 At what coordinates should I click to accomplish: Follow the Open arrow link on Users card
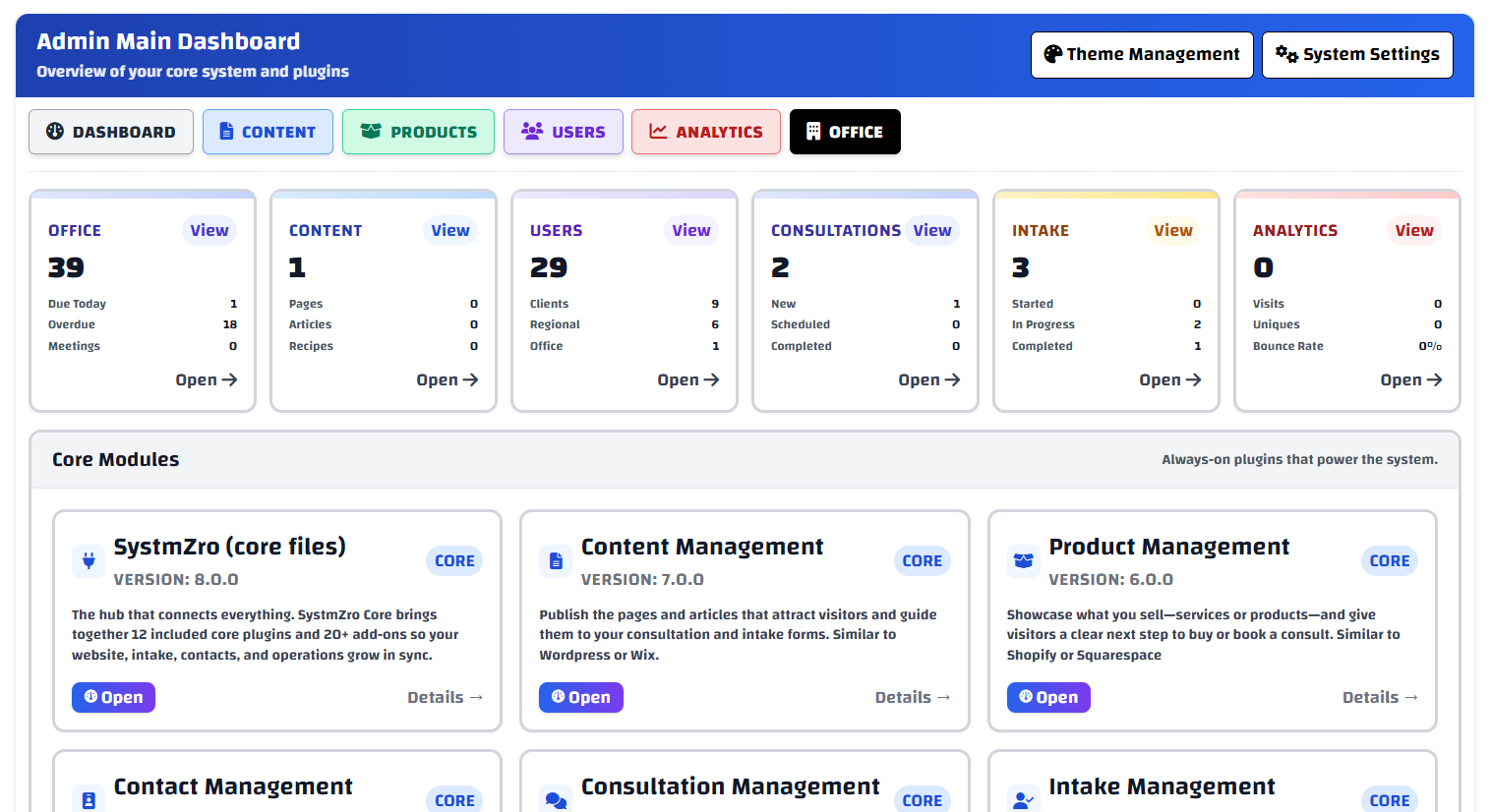click(x=687, y=380)
